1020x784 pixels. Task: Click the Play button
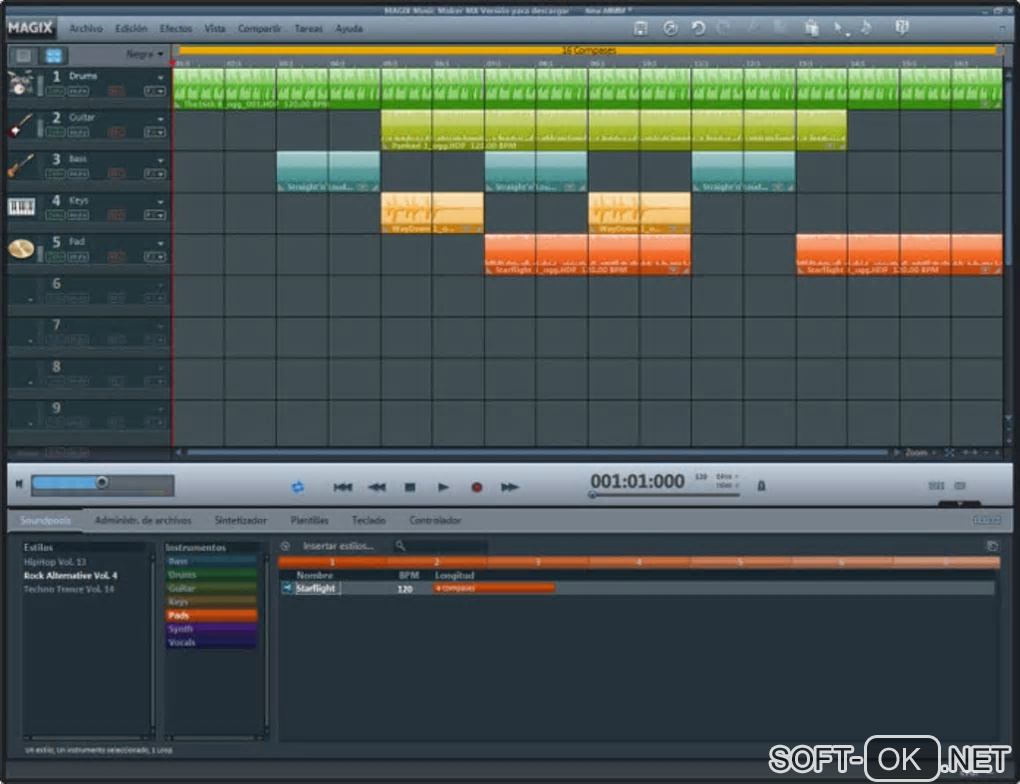pyautogui.click(x=443, y=487)
